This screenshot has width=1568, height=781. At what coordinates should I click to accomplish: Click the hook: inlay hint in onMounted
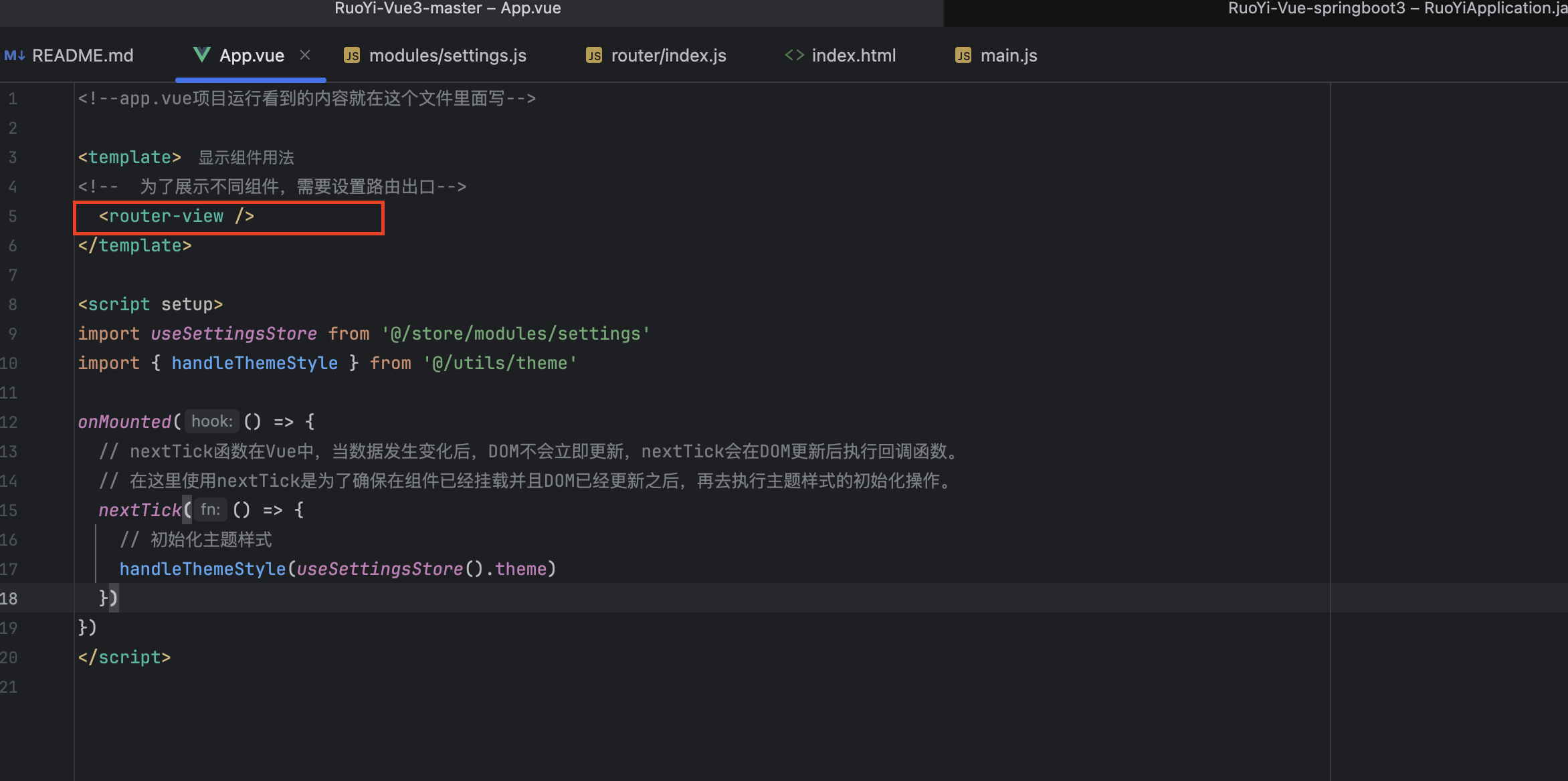[x=211, y=421]
